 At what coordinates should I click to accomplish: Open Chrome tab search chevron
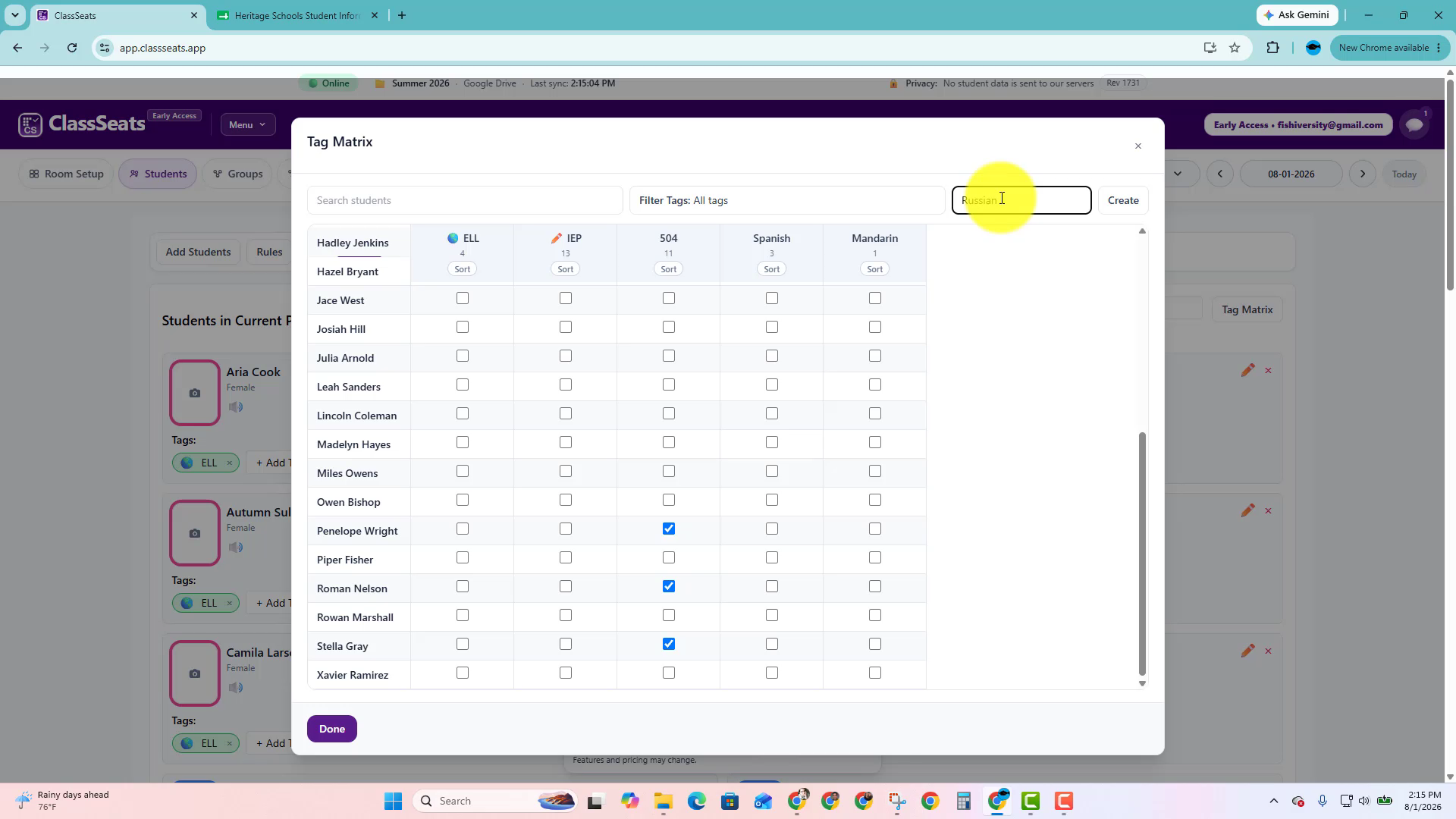[15, 15]
